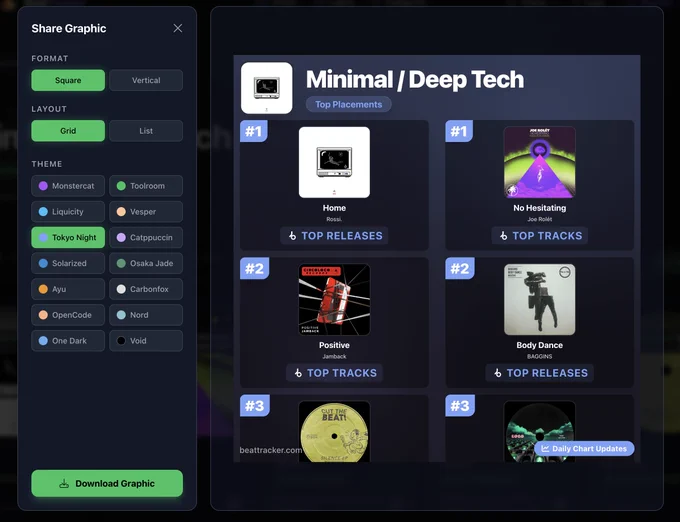Click the Joe Rolét artist name
This screenshot has height=522, width=680.
pyautogui.click(x=539, y=219)
